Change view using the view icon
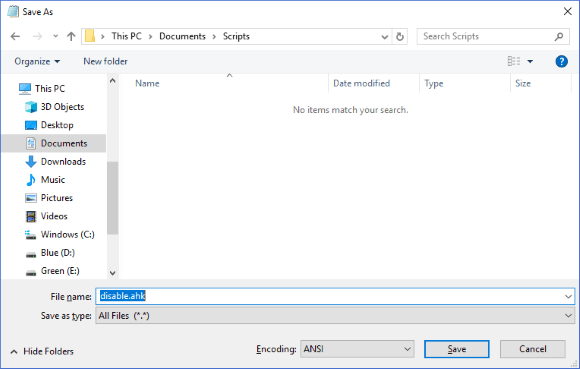Image resolution: width=580 pixels, height=369 pixels. coord(514,61)
